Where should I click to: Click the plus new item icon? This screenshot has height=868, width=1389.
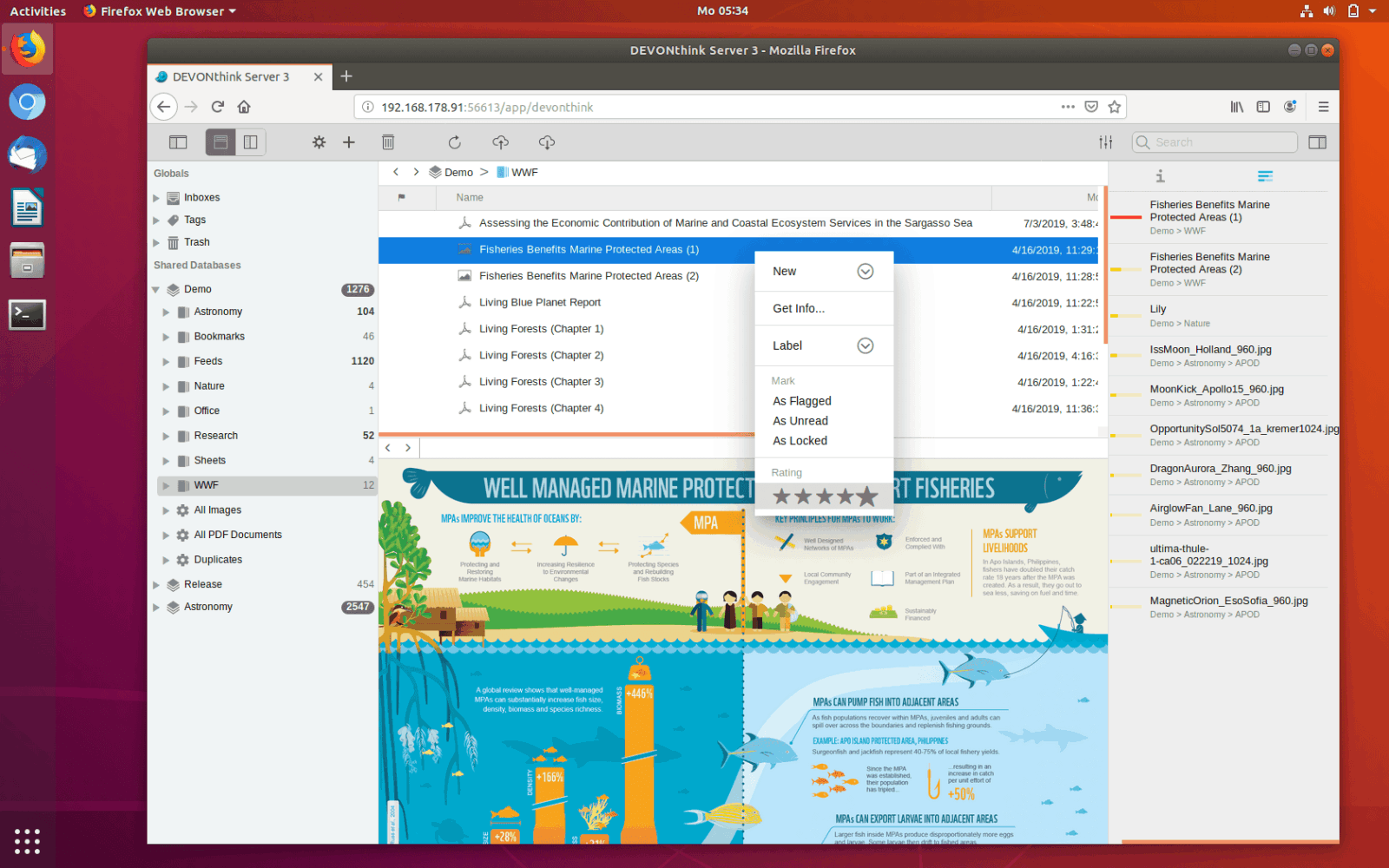pyautogui.click(x=349, y=142)
